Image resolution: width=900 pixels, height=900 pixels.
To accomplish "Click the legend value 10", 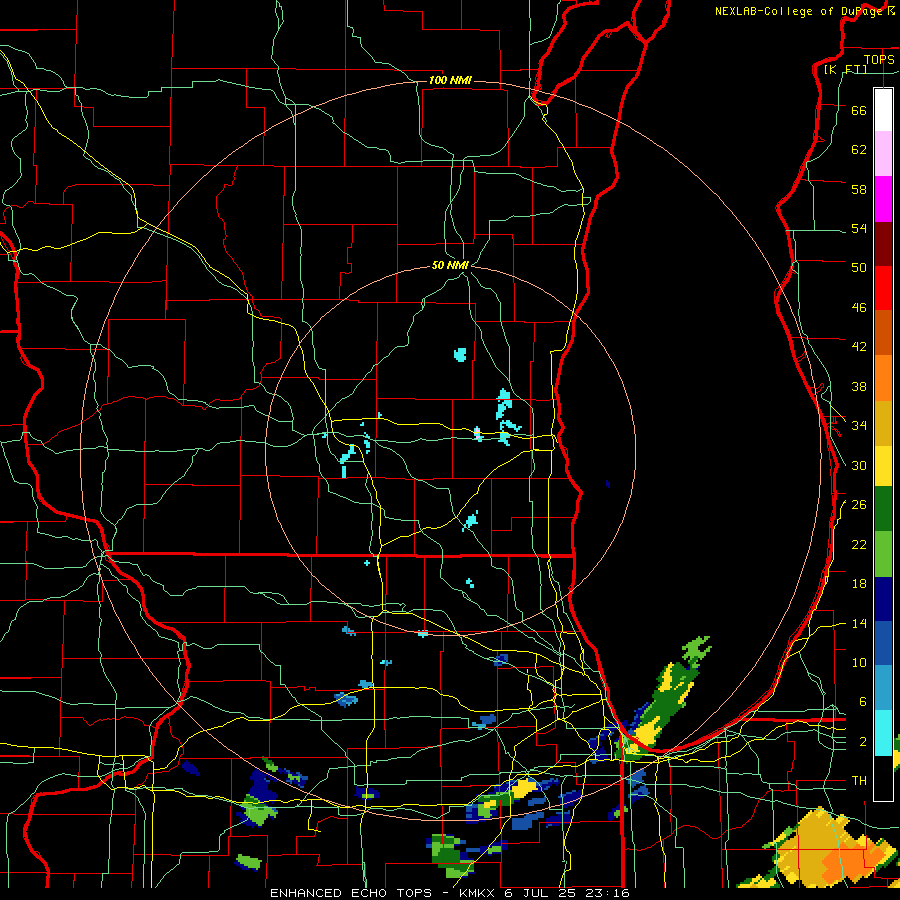I will [x=859, y=662].
